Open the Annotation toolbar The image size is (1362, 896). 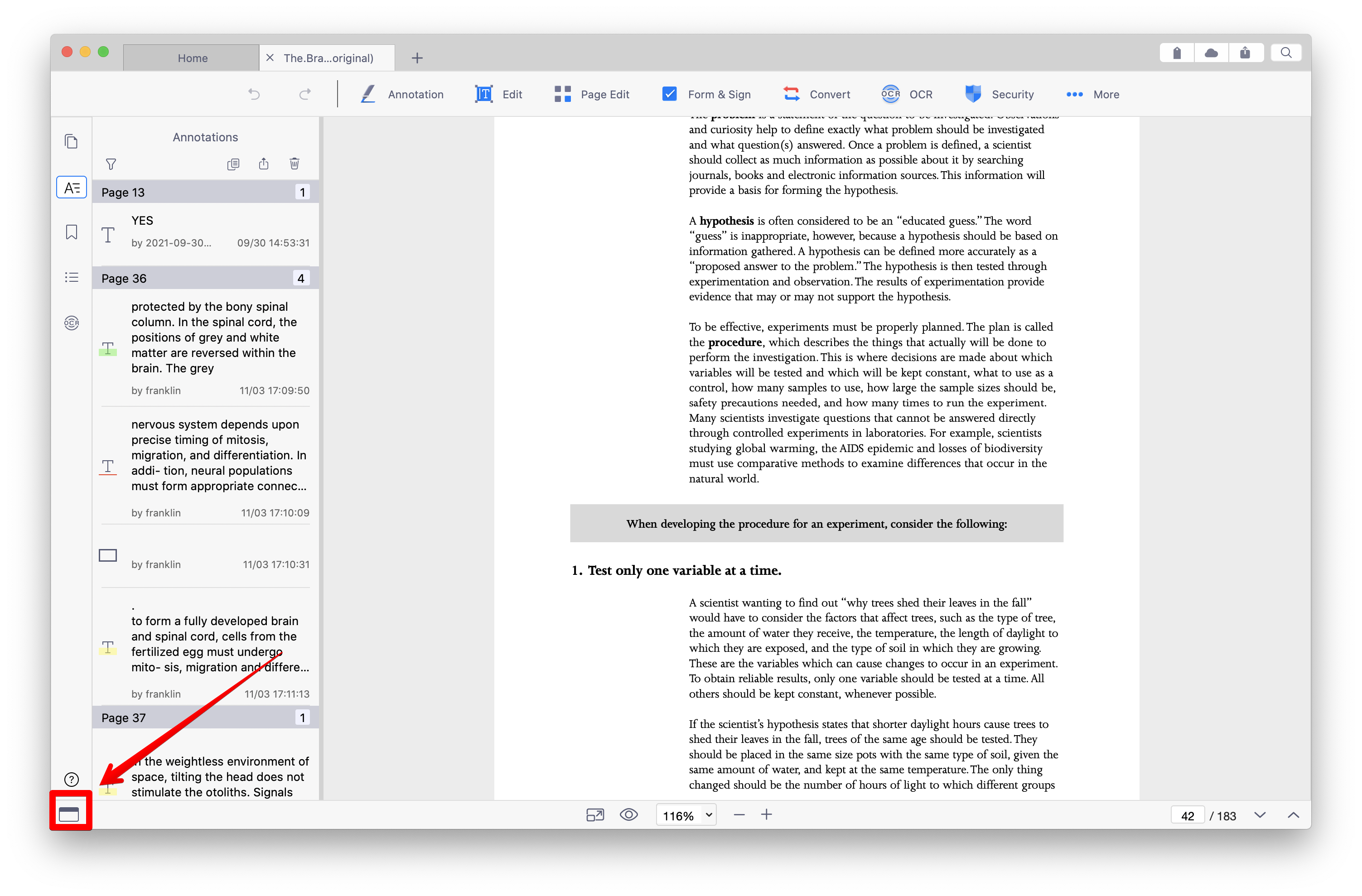click(x=402, y=94)
